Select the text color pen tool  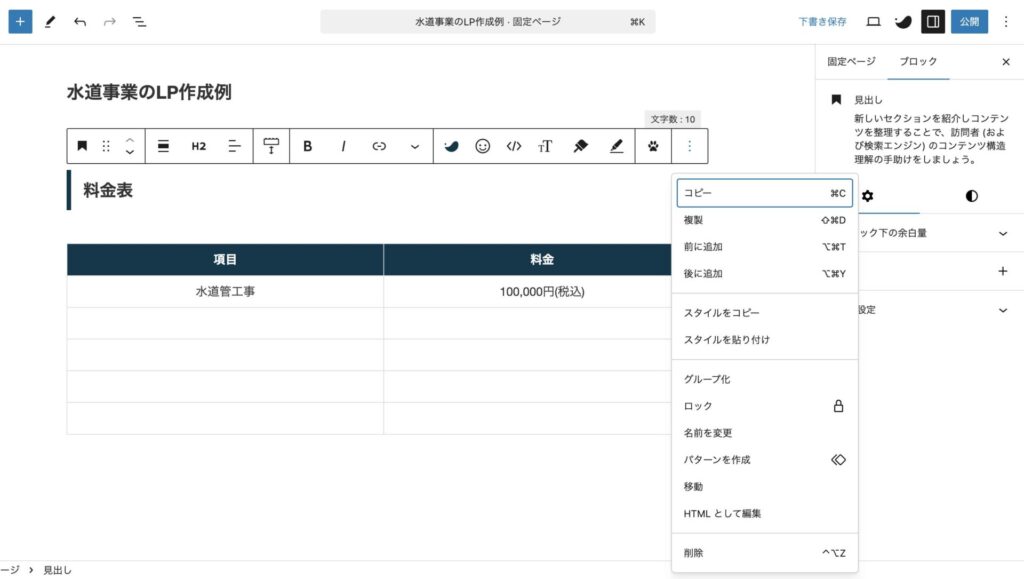pyautogui.click(x=616, y=146)
